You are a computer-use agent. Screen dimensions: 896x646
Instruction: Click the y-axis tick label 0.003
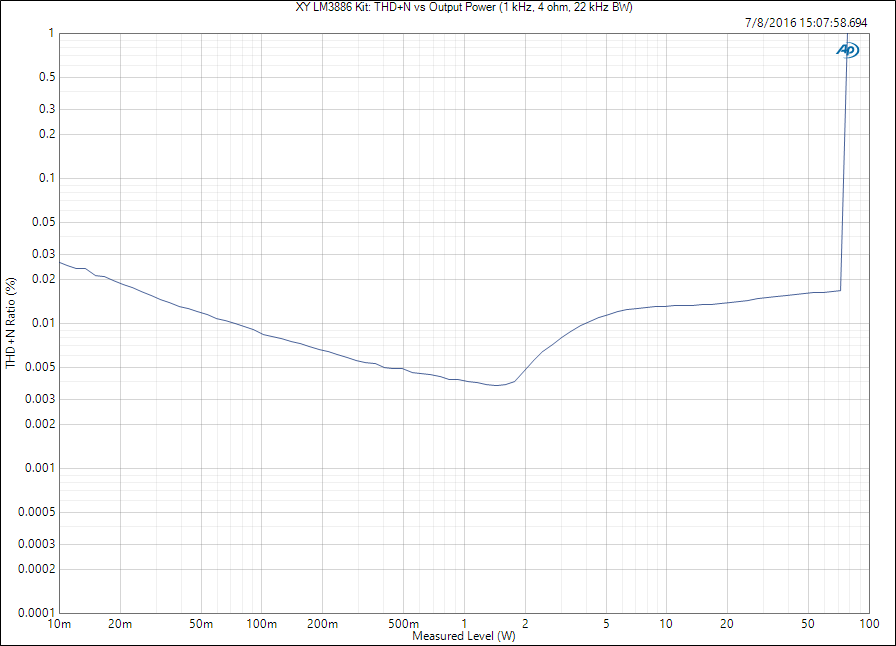pyautogui.click(x=41, y=399)
